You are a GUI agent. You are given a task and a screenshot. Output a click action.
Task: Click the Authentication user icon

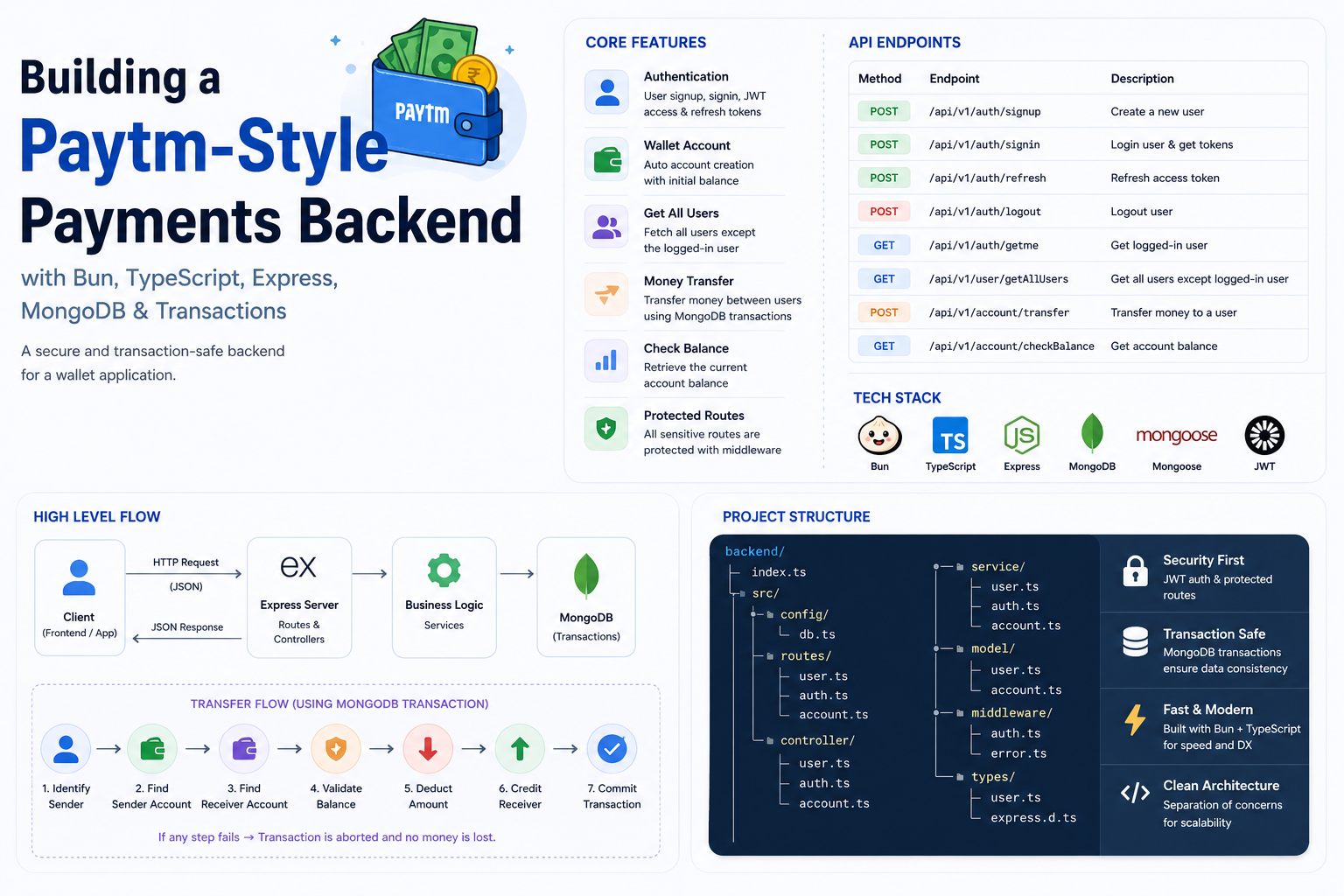tap(606, 92)
